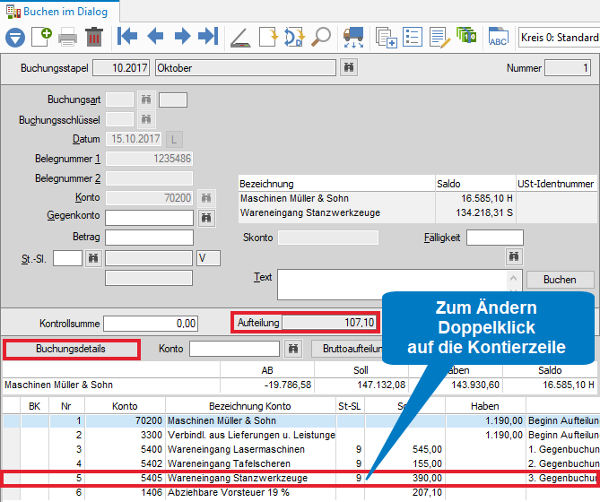
Task: Select row Wareneingang Lasermaschinen
Action: 300,449
